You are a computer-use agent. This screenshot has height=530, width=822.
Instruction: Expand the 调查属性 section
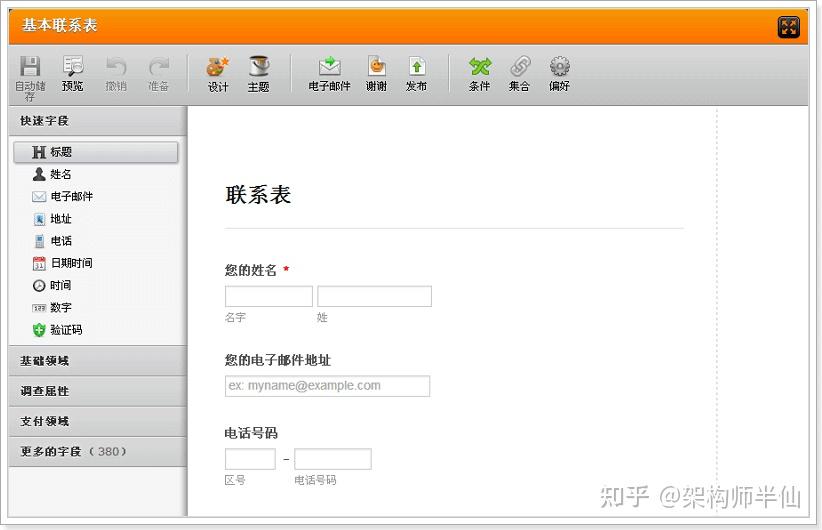(x=98, y=391)
